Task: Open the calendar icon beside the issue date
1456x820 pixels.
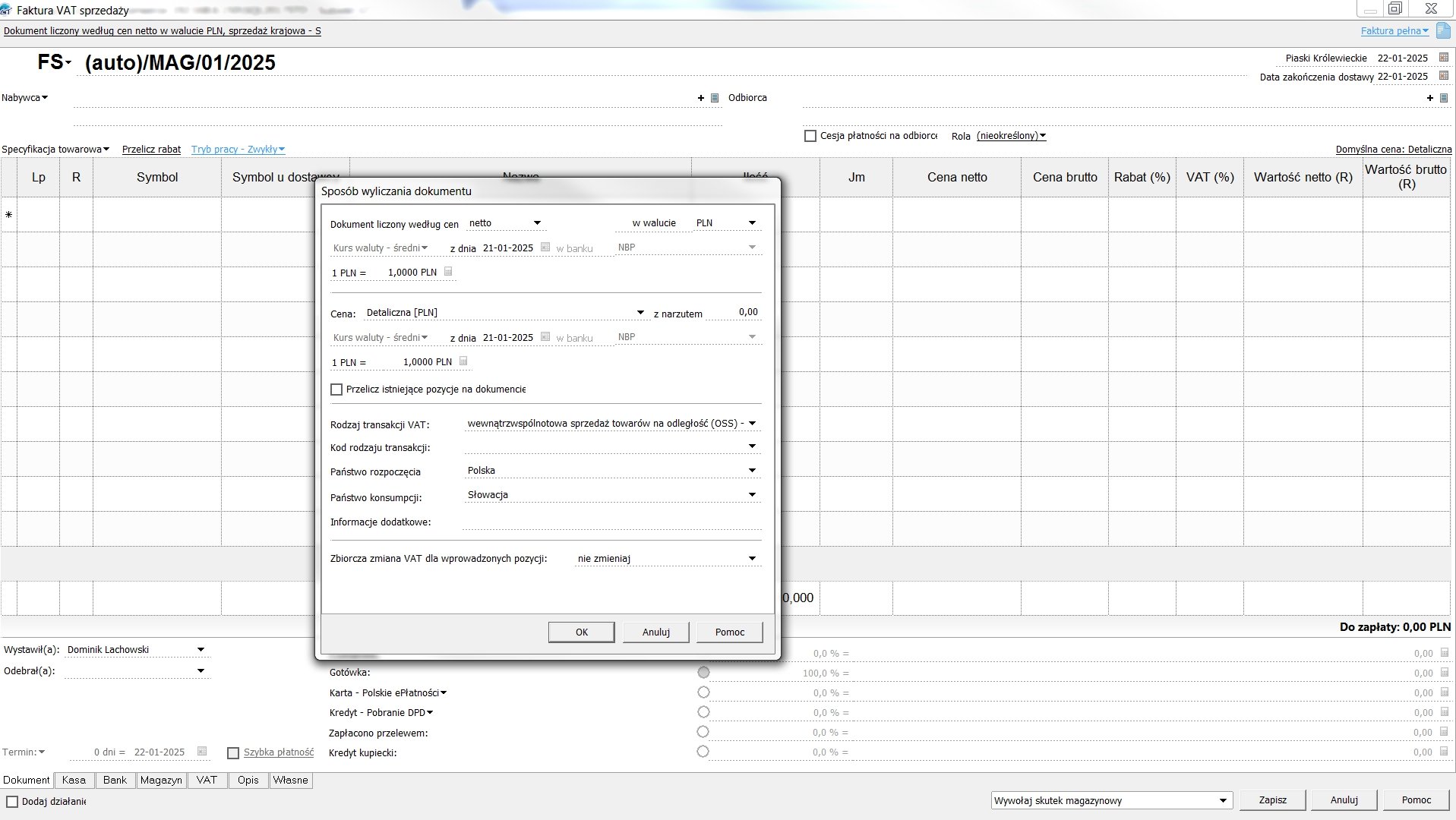Action: click(1443, 58)
